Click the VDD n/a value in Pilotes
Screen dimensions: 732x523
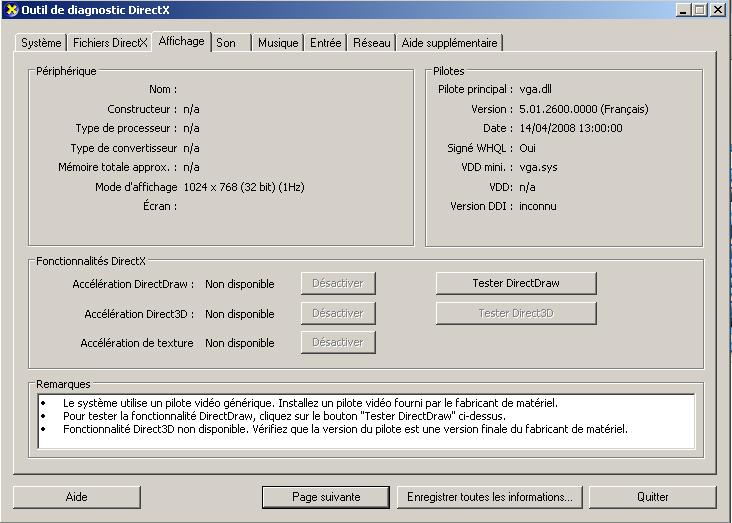[527, 187]
